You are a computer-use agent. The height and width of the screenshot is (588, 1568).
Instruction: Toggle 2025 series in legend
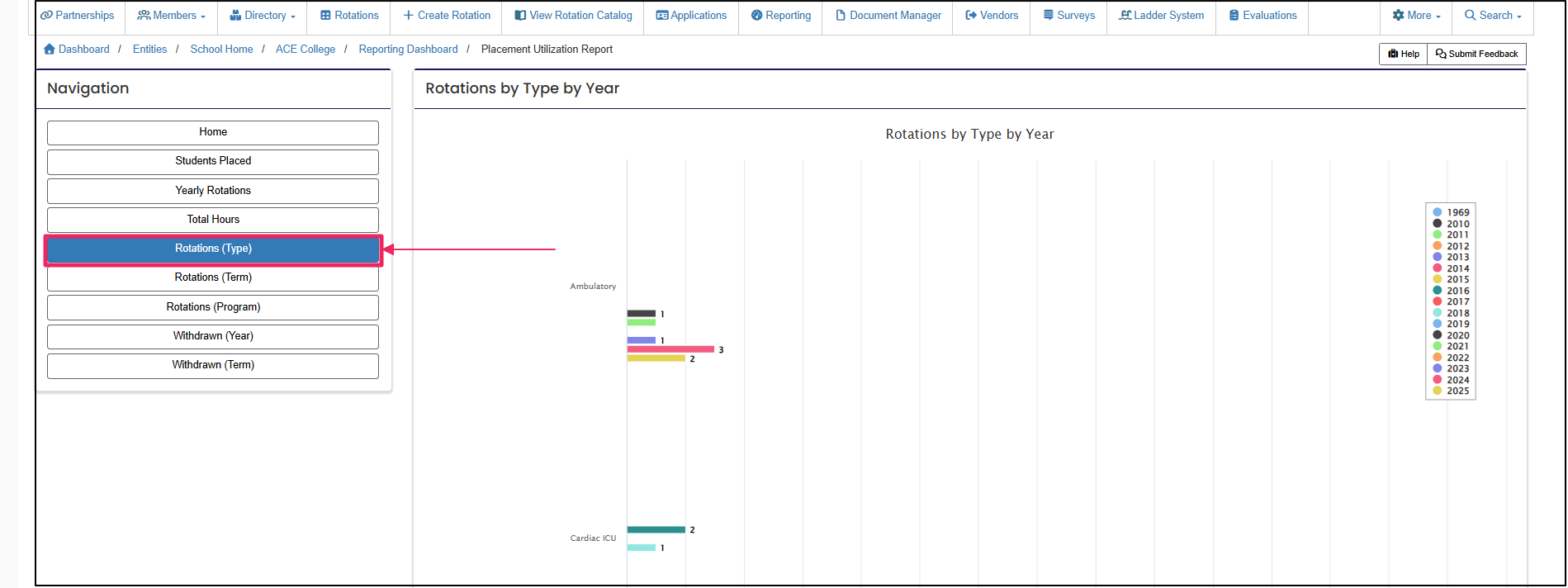[1451, 391]
